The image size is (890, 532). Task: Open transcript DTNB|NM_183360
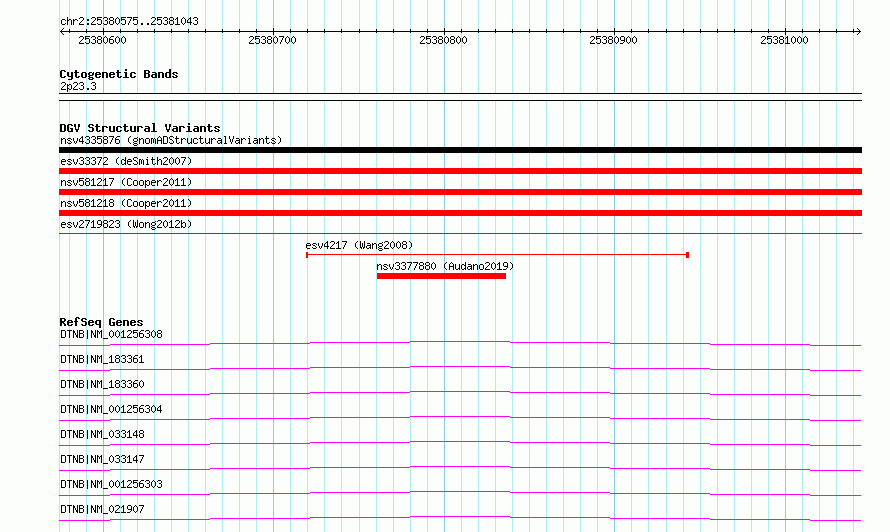[x=102, y=384]
